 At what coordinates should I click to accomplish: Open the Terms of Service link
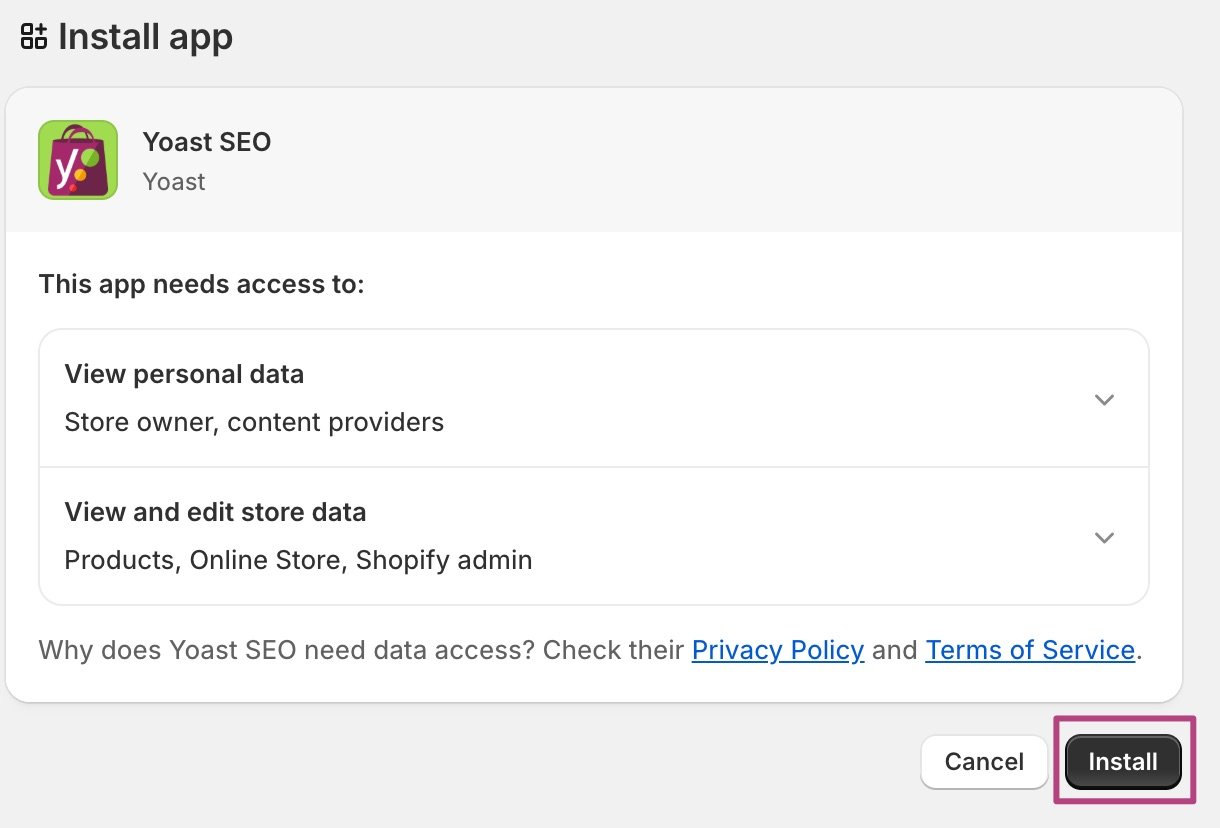point(1029,650)
